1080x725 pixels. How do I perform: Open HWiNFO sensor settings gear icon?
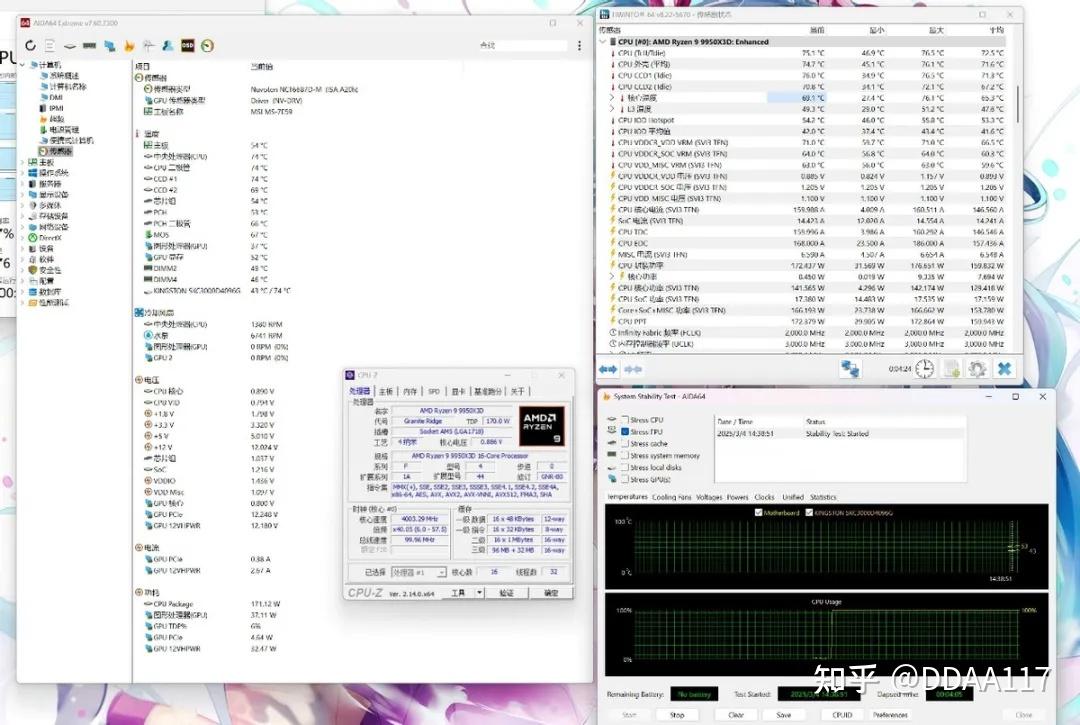point(977,369)
